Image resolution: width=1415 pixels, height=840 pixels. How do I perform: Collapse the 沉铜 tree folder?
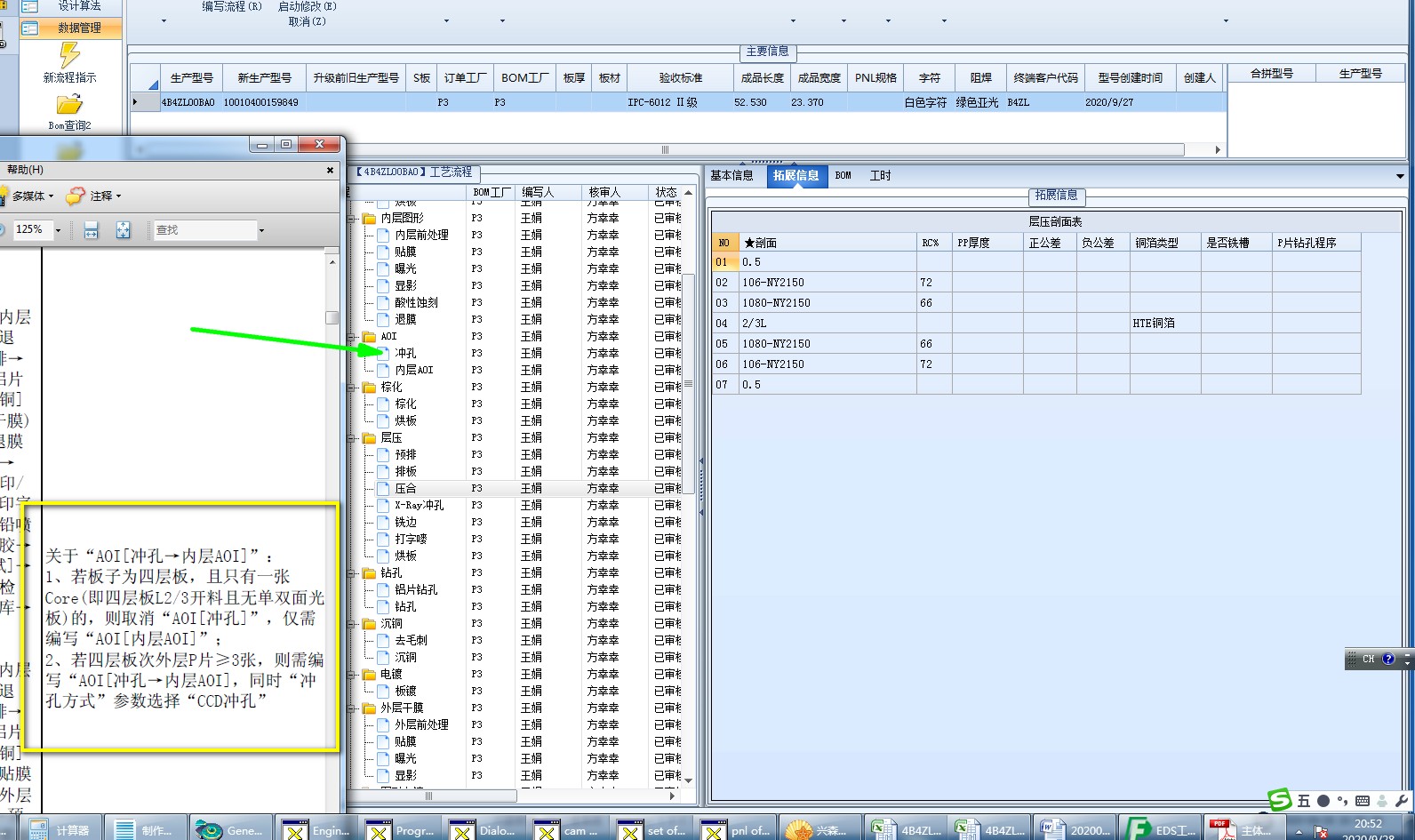coord(354,623)
